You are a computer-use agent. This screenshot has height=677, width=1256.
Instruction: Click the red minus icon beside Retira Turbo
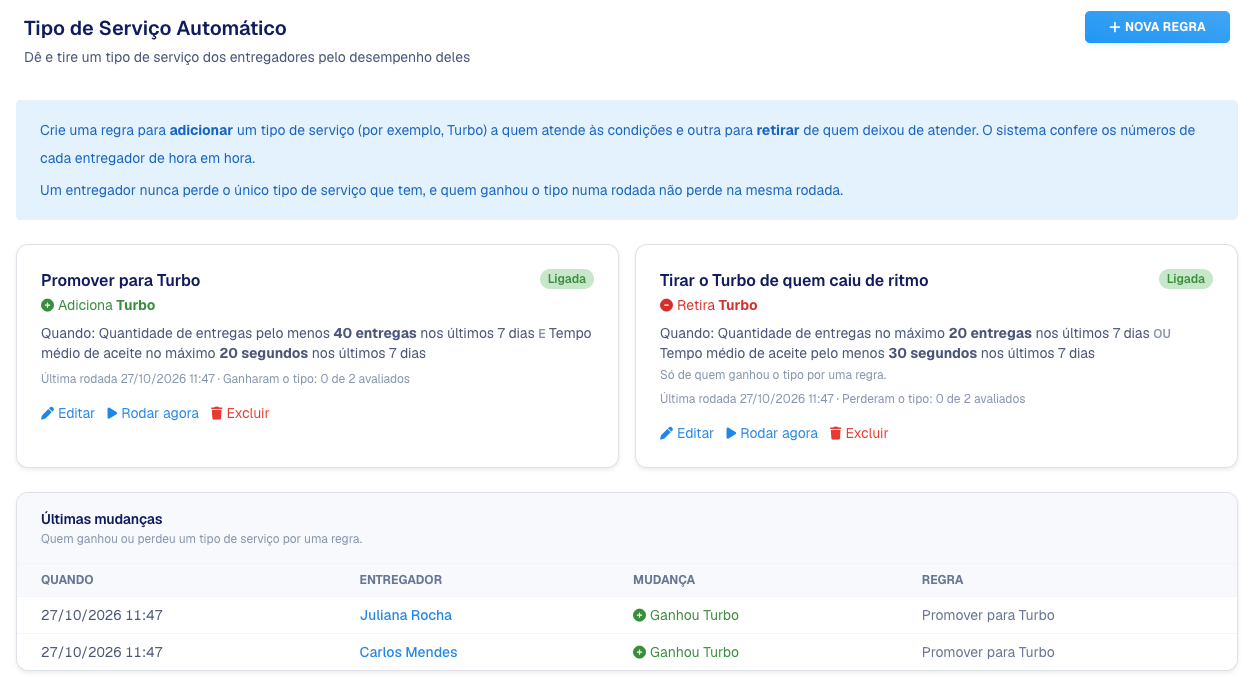click(666, 305)
